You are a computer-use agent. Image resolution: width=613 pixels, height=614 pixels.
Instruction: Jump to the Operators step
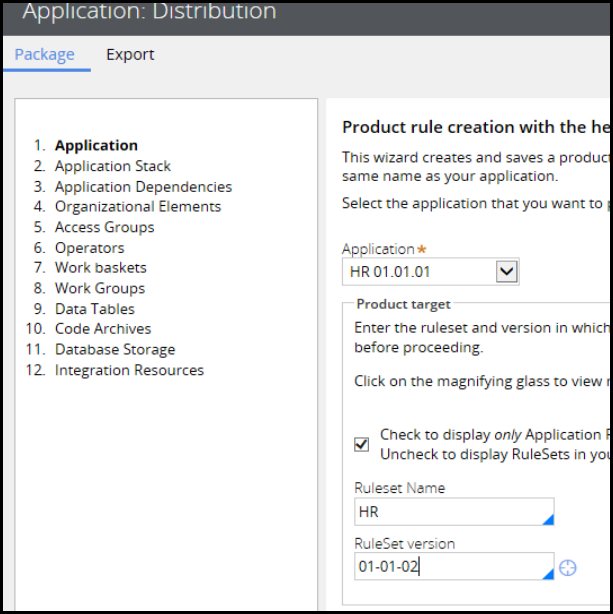pos(89,248)
